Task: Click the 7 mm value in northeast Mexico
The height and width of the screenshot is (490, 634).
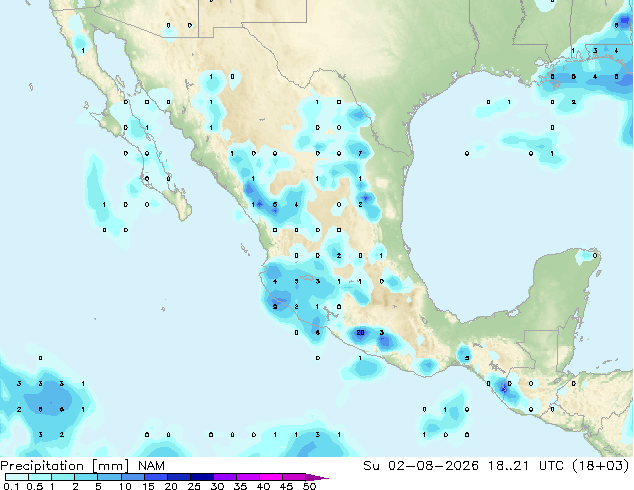Action: (360, 153)
